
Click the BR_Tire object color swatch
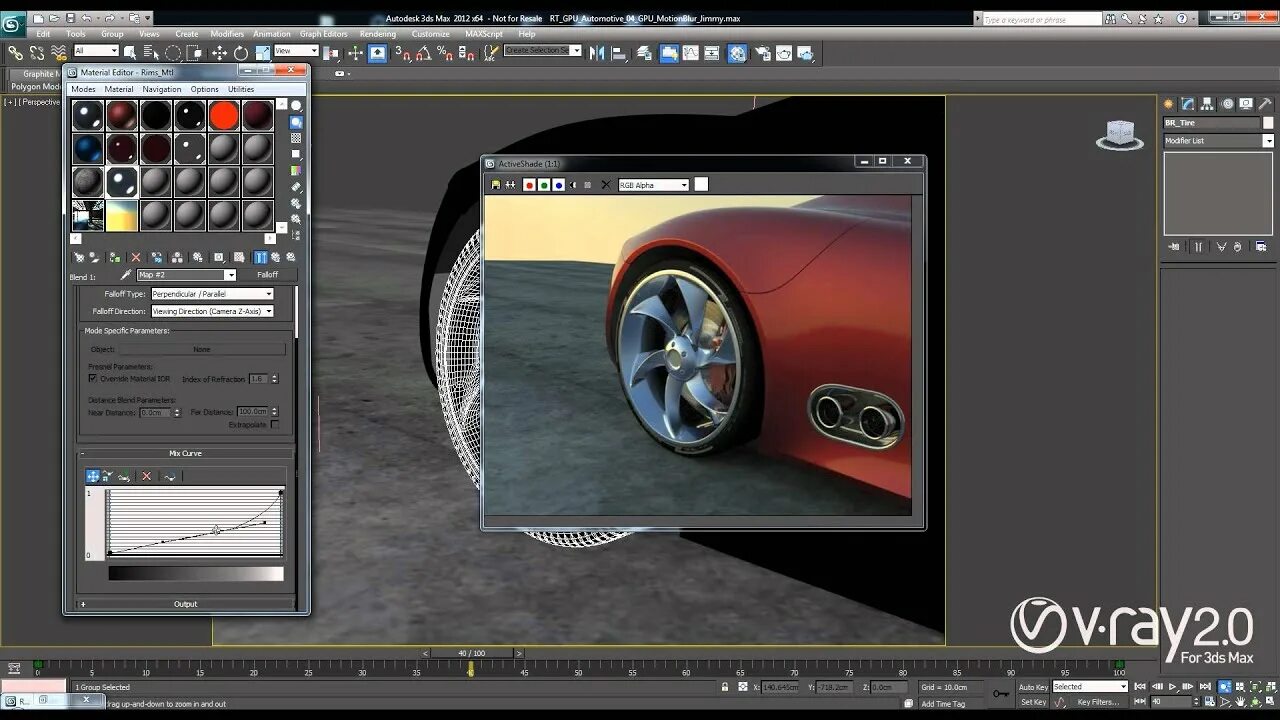[1268, 123]
